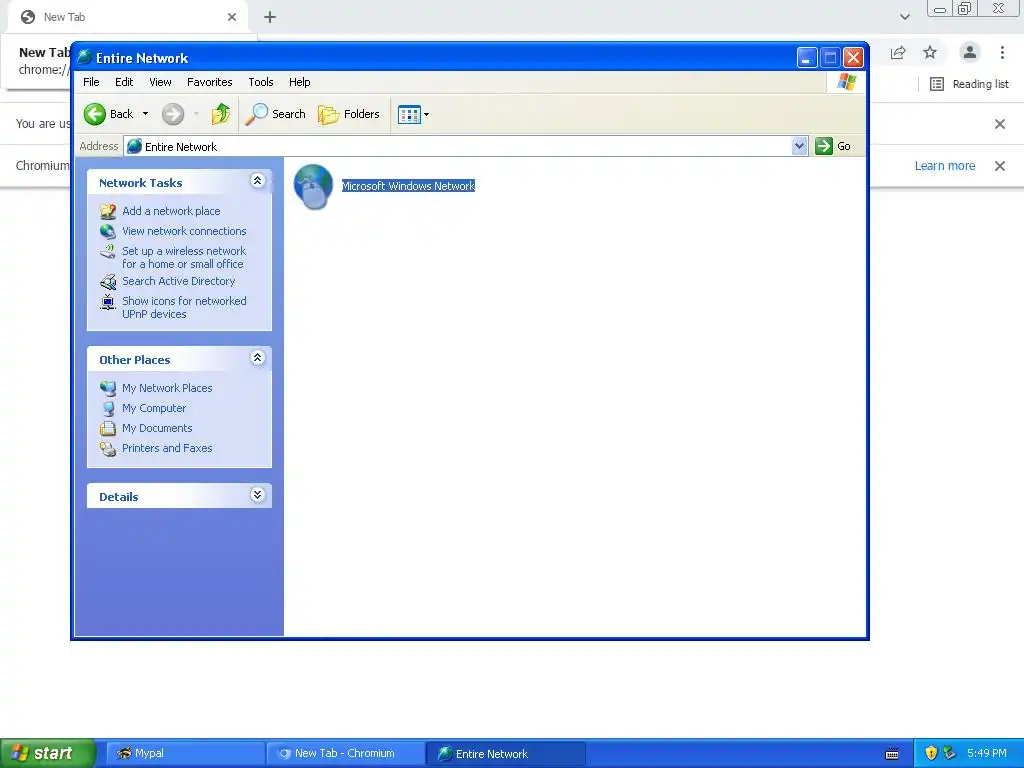Switch to New Tab - Chromium taskbar button
This screenshot has height=768, width=1024.
345,753
